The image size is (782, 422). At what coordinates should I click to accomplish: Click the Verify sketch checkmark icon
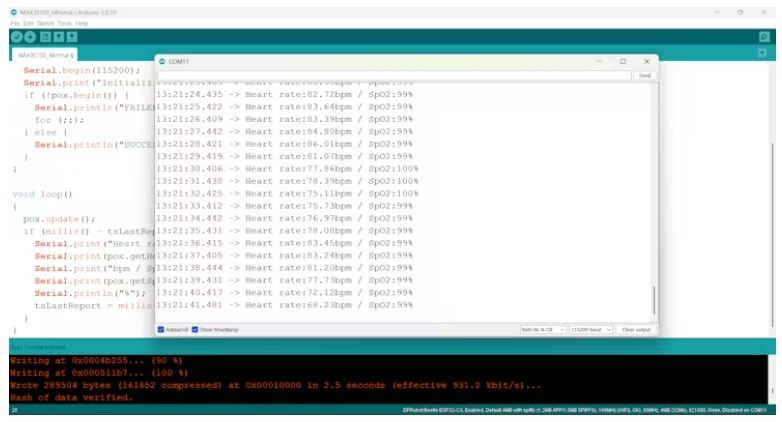click(x=16, y=36)
